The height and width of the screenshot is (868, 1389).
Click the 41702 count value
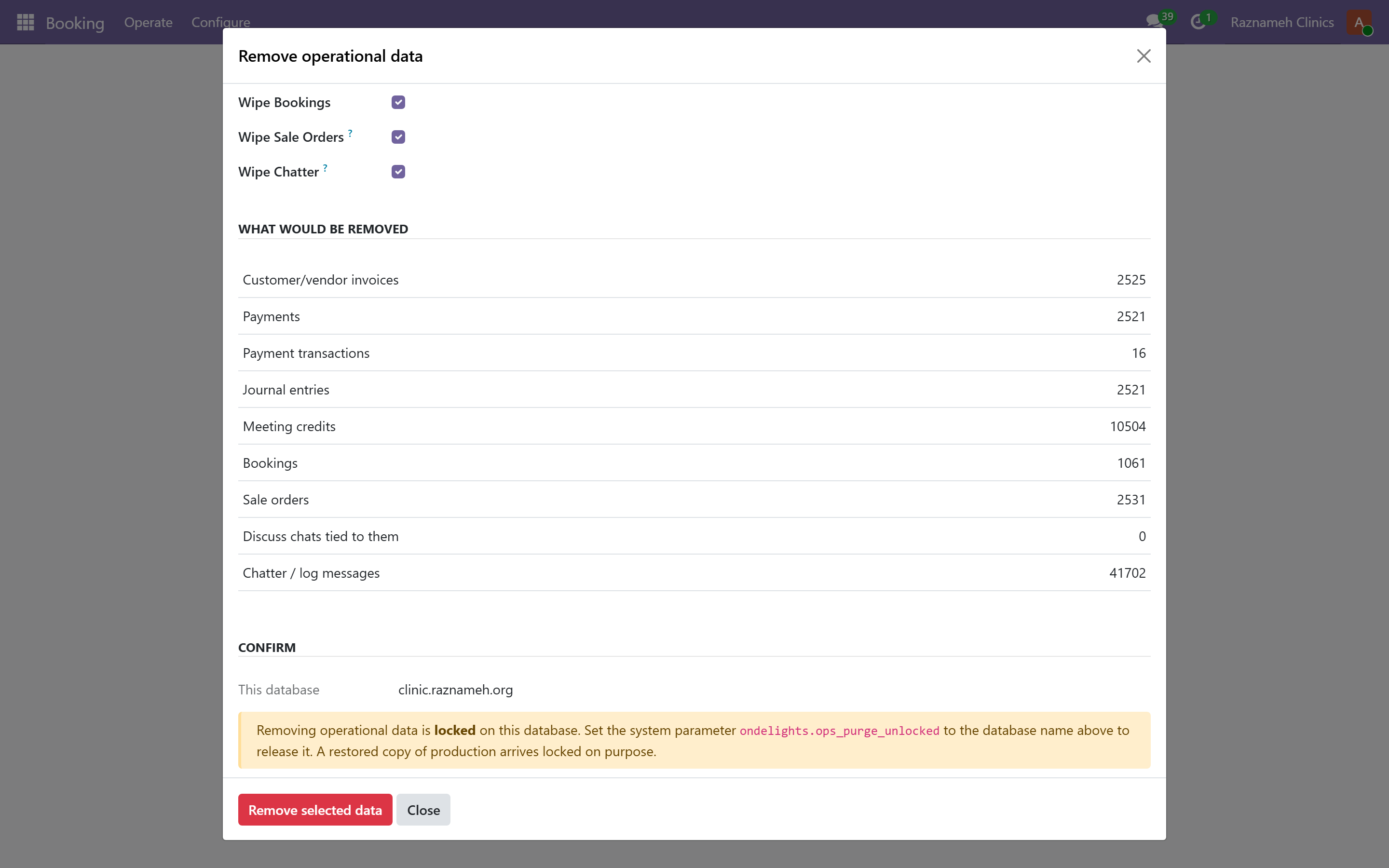(x=1127, y=573)
